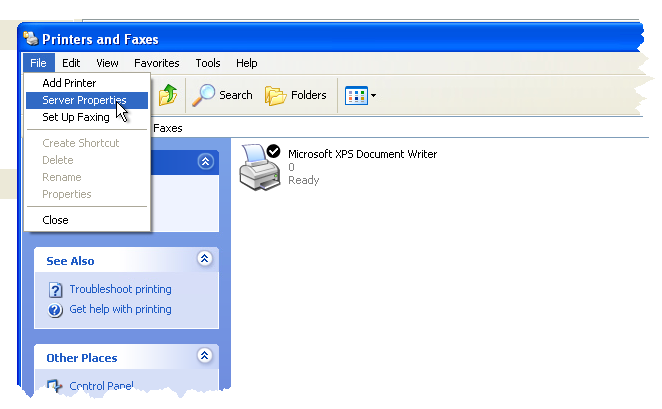Collapse the Other Places panel

(205, 356)
